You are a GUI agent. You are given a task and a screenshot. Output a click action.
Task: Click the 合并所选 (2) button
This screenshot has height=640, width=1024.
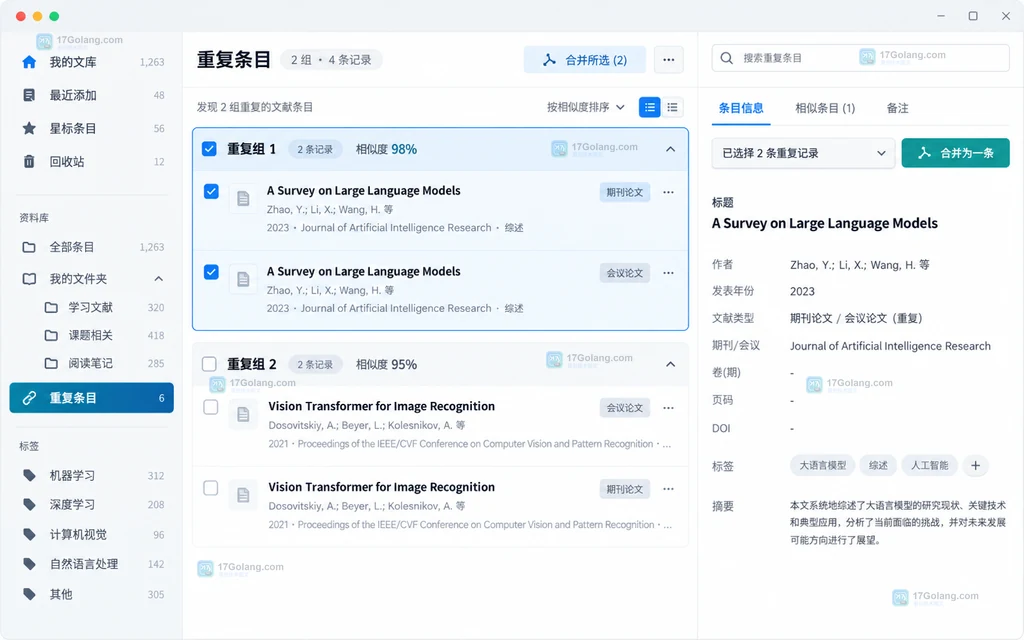[x=584, y=59]
